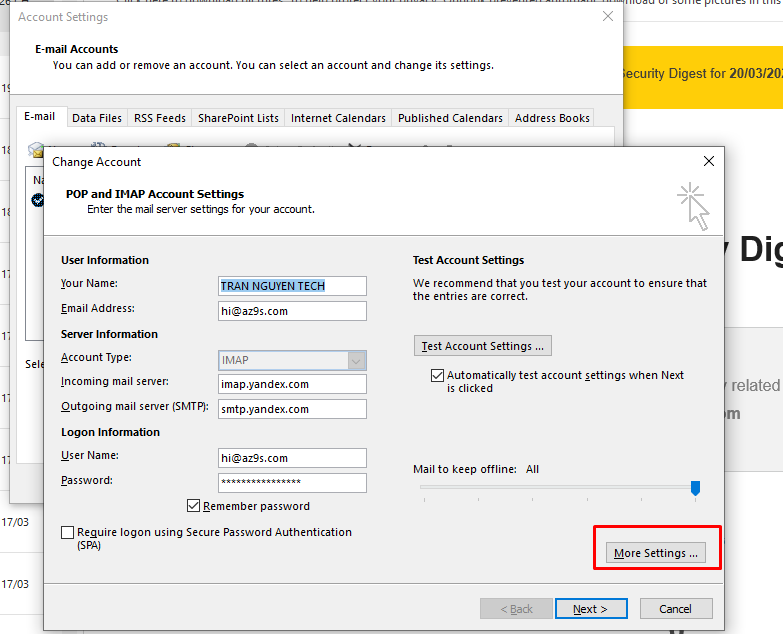
Task: Open the Account Type dropdown
Action: 356,360
